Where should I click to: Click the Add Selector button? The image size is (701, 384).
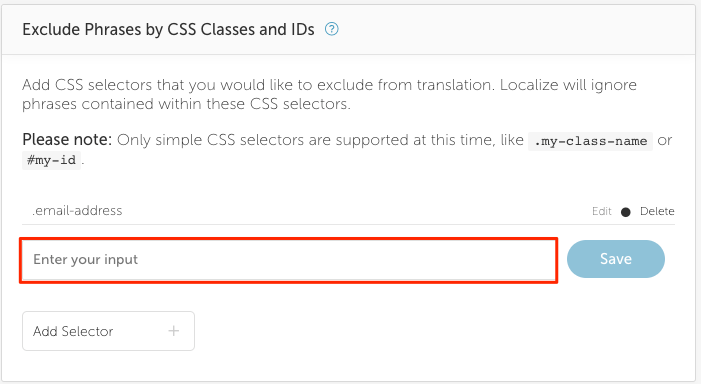point(108,331)
